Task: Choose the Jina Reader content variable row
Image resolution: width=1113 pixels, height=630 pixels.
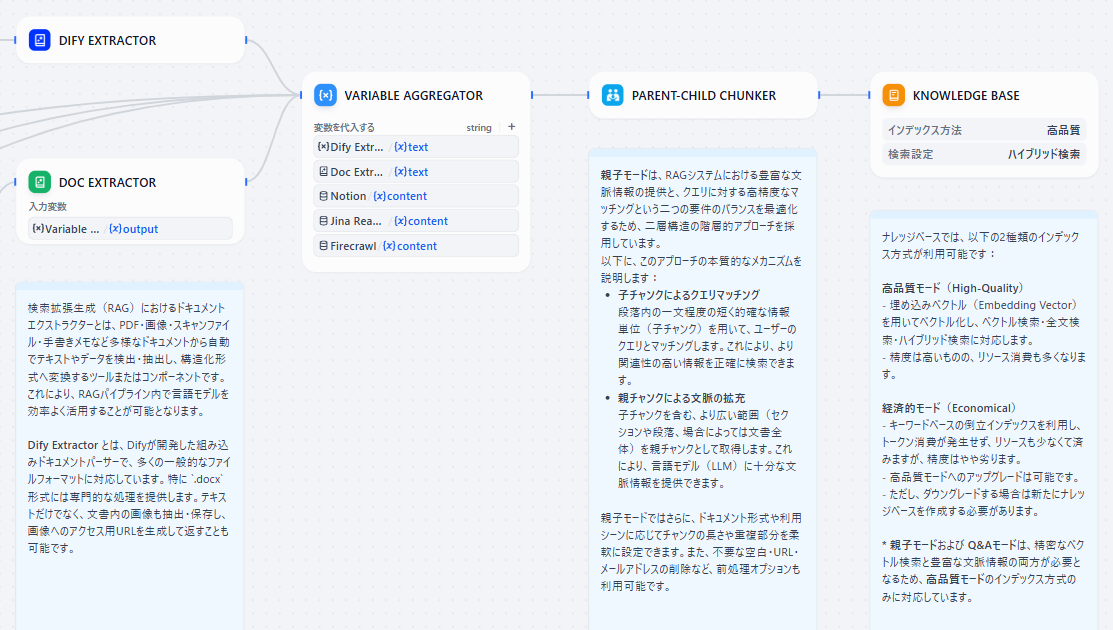Action: point(416,221)
